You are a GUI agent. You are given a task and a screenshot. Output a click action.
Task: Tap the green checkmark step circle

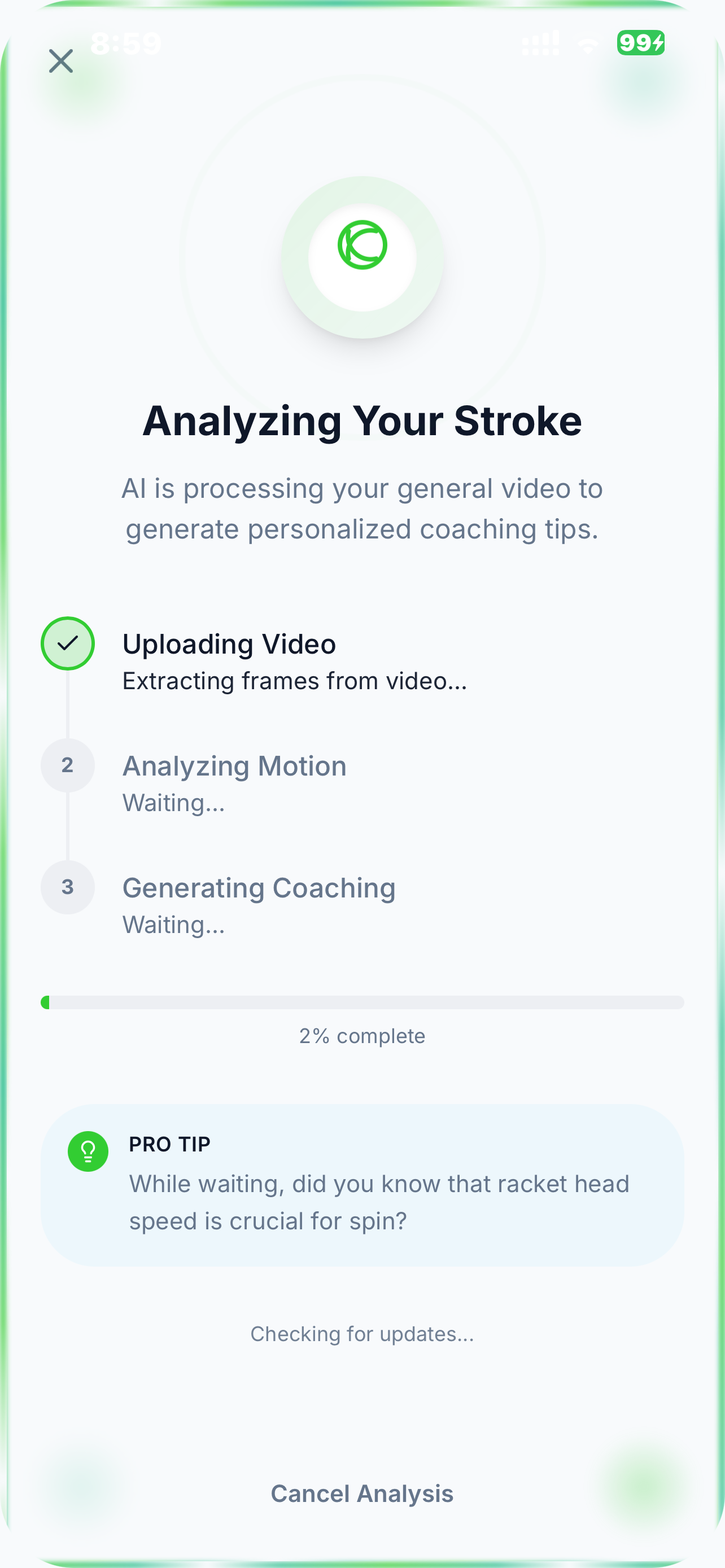click(x=68, y=643)
